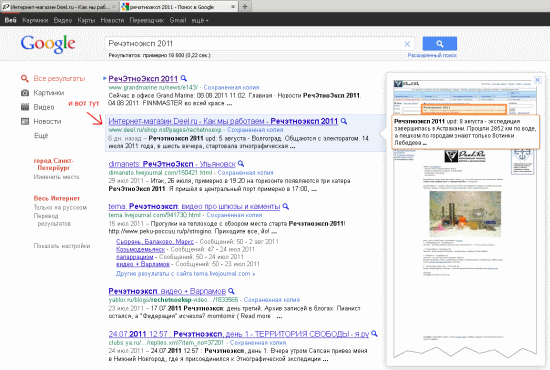Open Видео in the top navigation bar
Image resolution: width=550 pixels, height=370 pixels.
[63, 20]
